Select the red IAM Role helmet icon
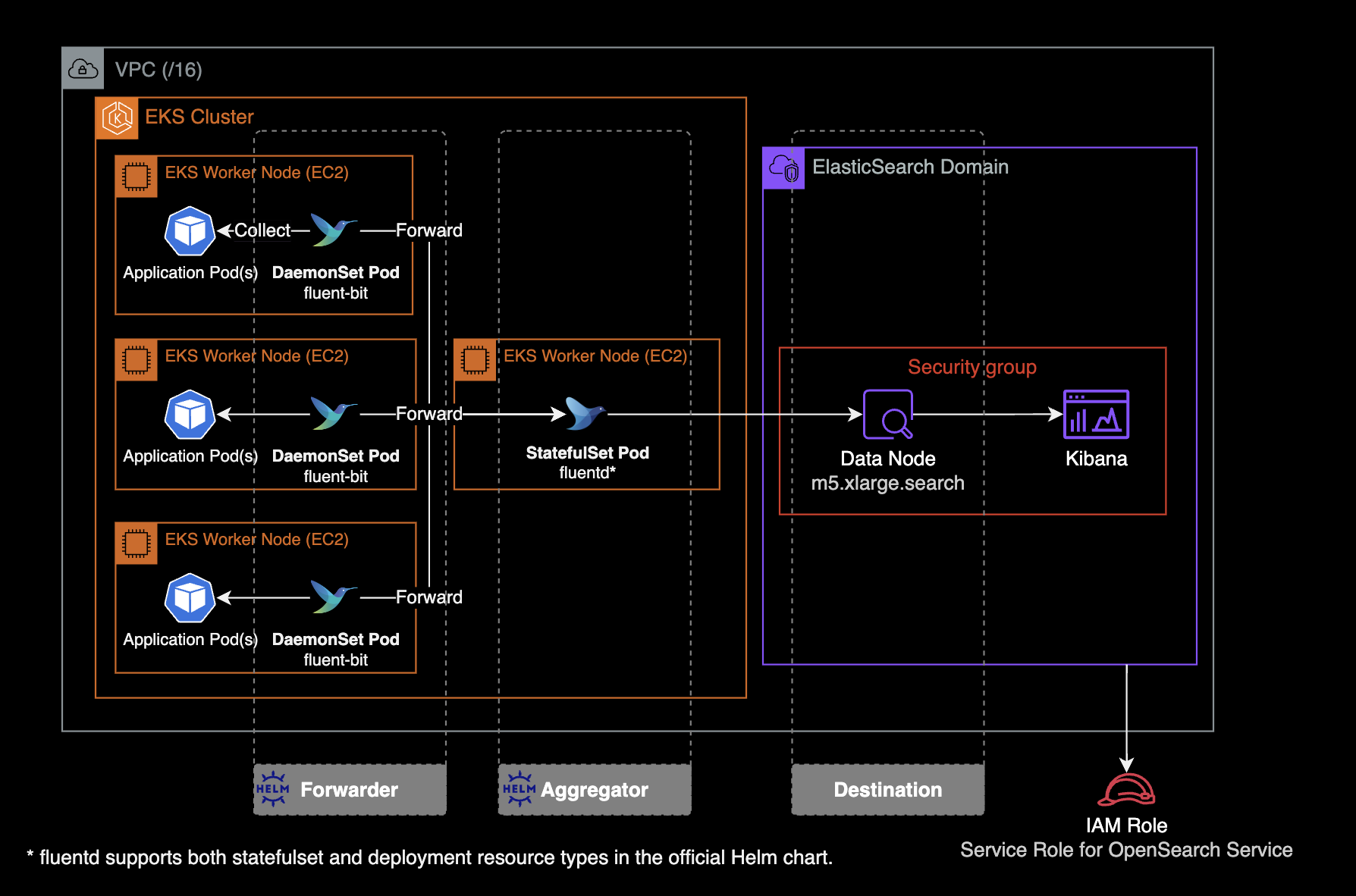Screen dimensions: 1356x896 click(1126, 790)
